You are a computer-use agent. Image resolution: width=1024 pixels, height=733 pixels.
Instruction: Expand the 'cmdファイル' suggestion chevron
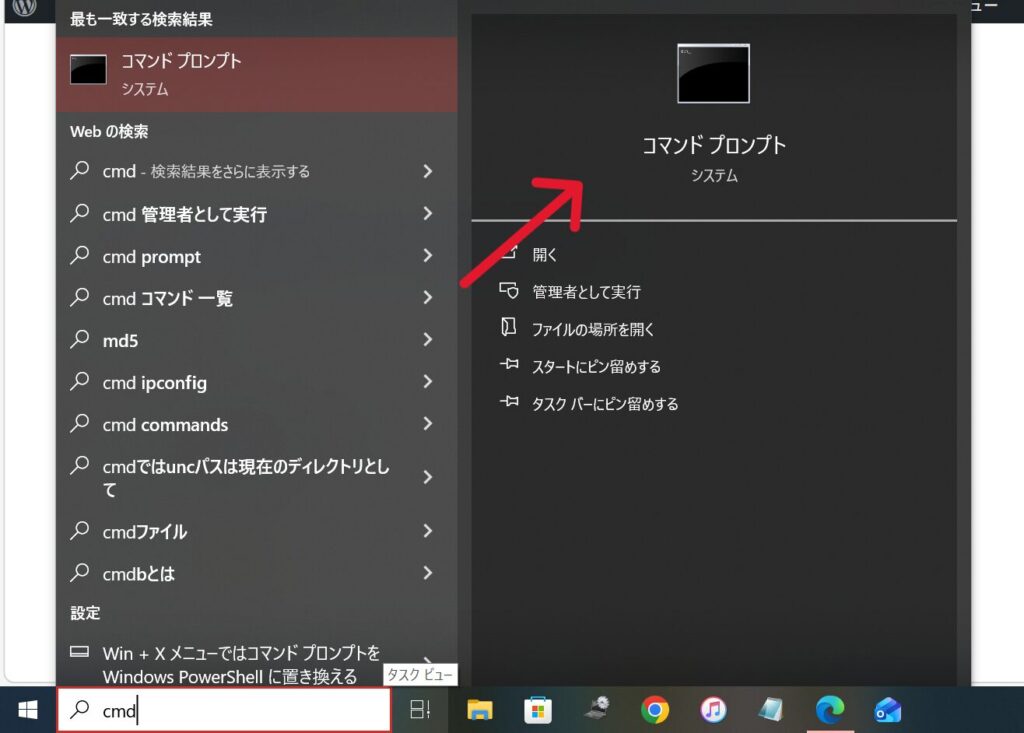point(427,531)
